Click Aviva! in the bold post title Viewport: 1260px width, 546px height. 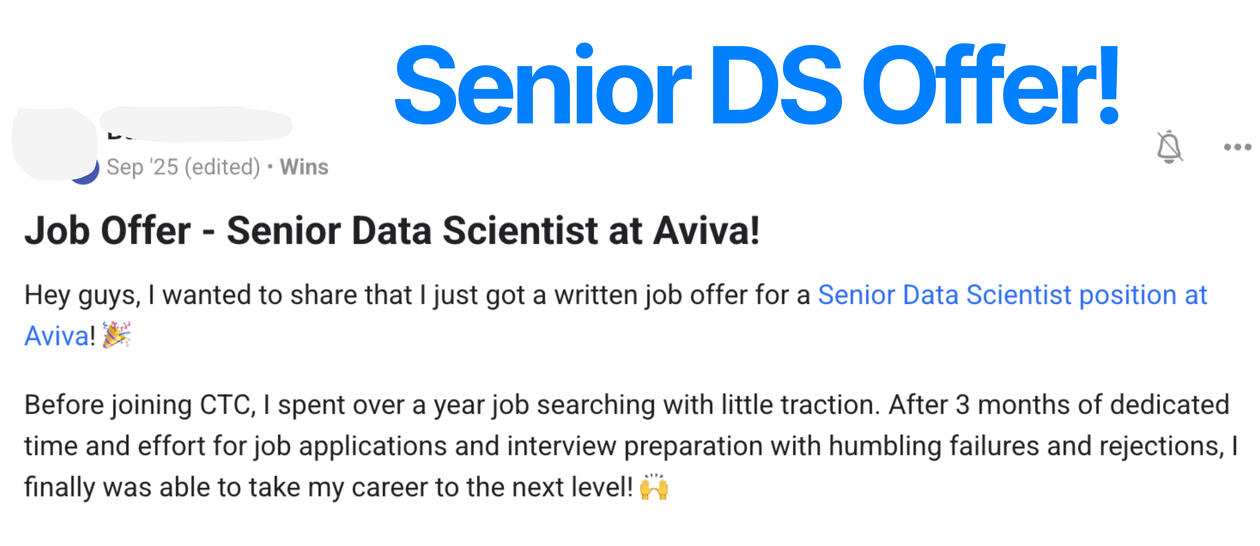point(707,232)
